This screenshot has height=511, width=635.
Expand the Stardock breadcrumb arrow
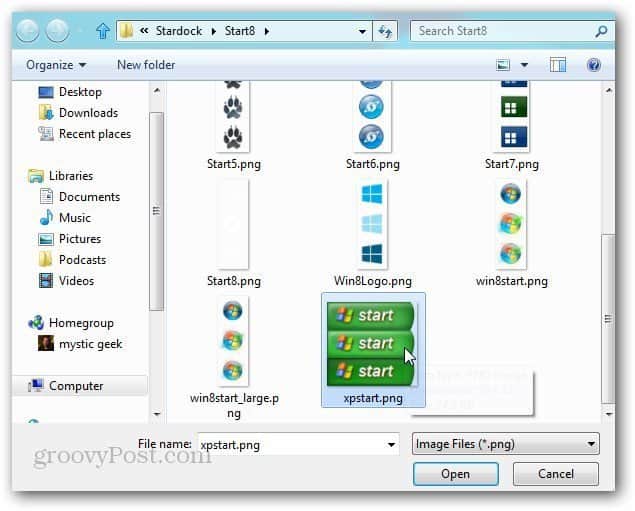click(x=213, y=31)
